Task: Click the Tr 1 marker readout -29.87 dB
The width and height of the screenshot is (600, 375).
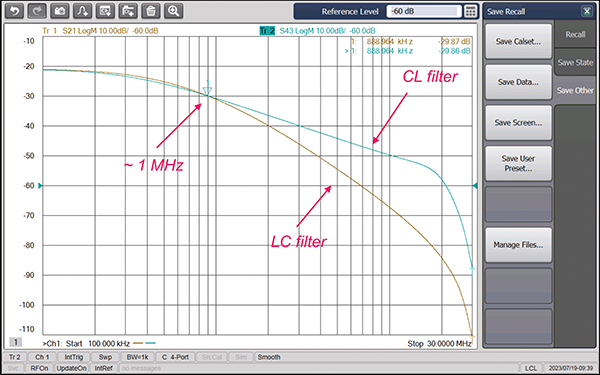Action: (454, 41)
